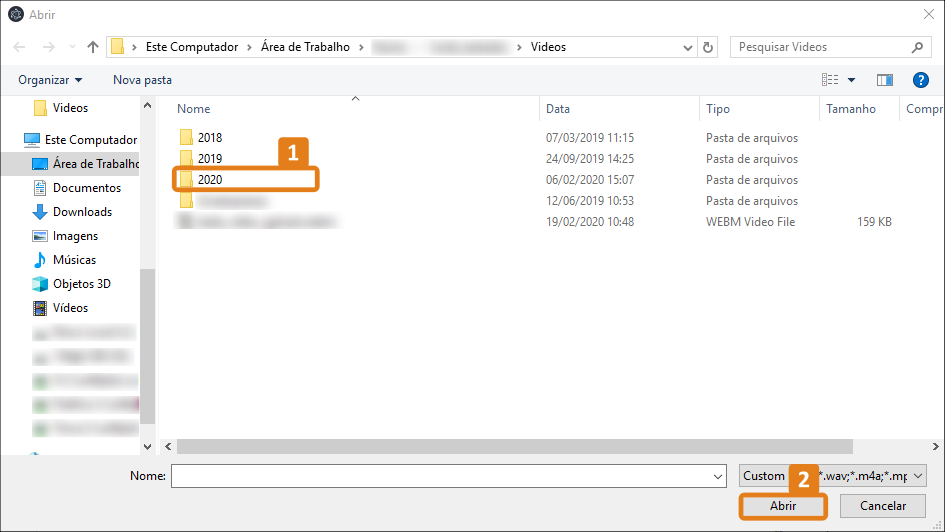
Task: Open the file name suggestions dropdown
Action: pos(717,476)
